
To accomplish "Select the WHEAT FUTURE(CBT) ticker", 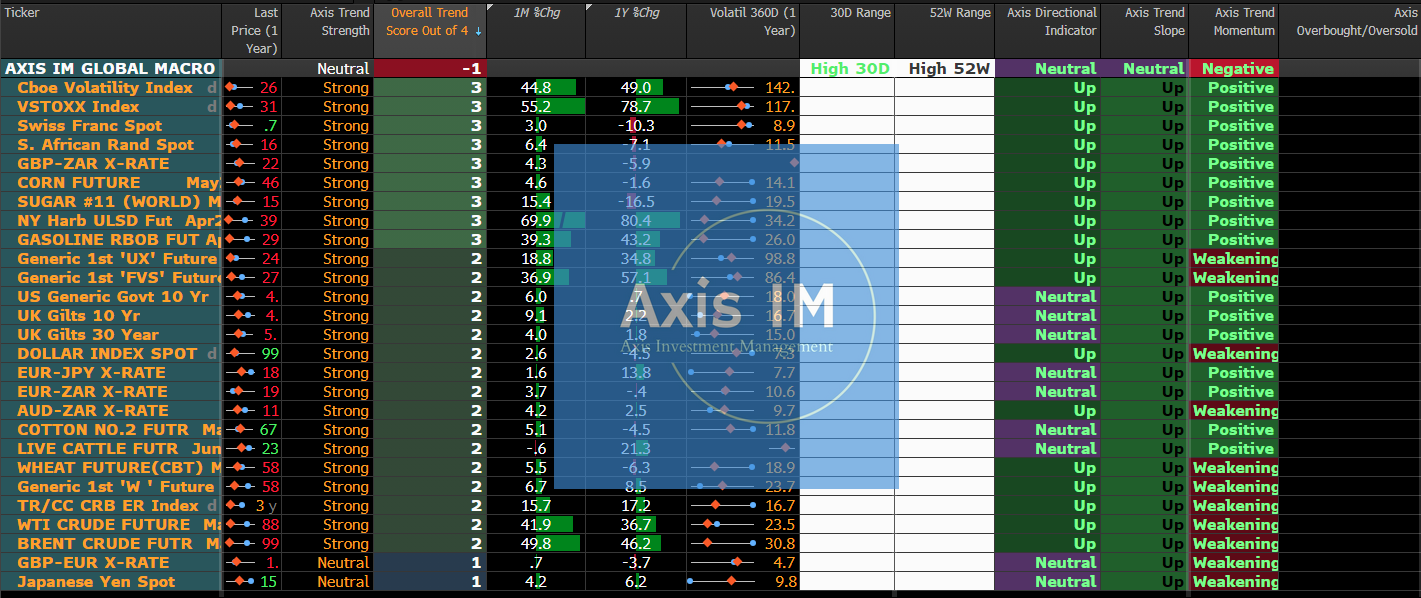I will (111, 468).
